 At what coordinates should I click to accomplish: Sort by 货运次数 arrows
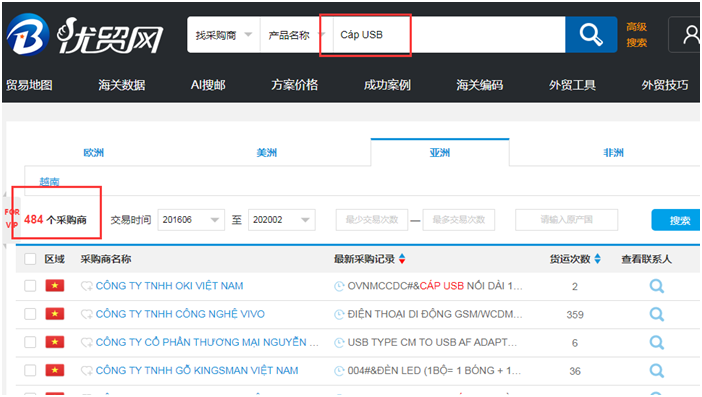coord(597,259)
